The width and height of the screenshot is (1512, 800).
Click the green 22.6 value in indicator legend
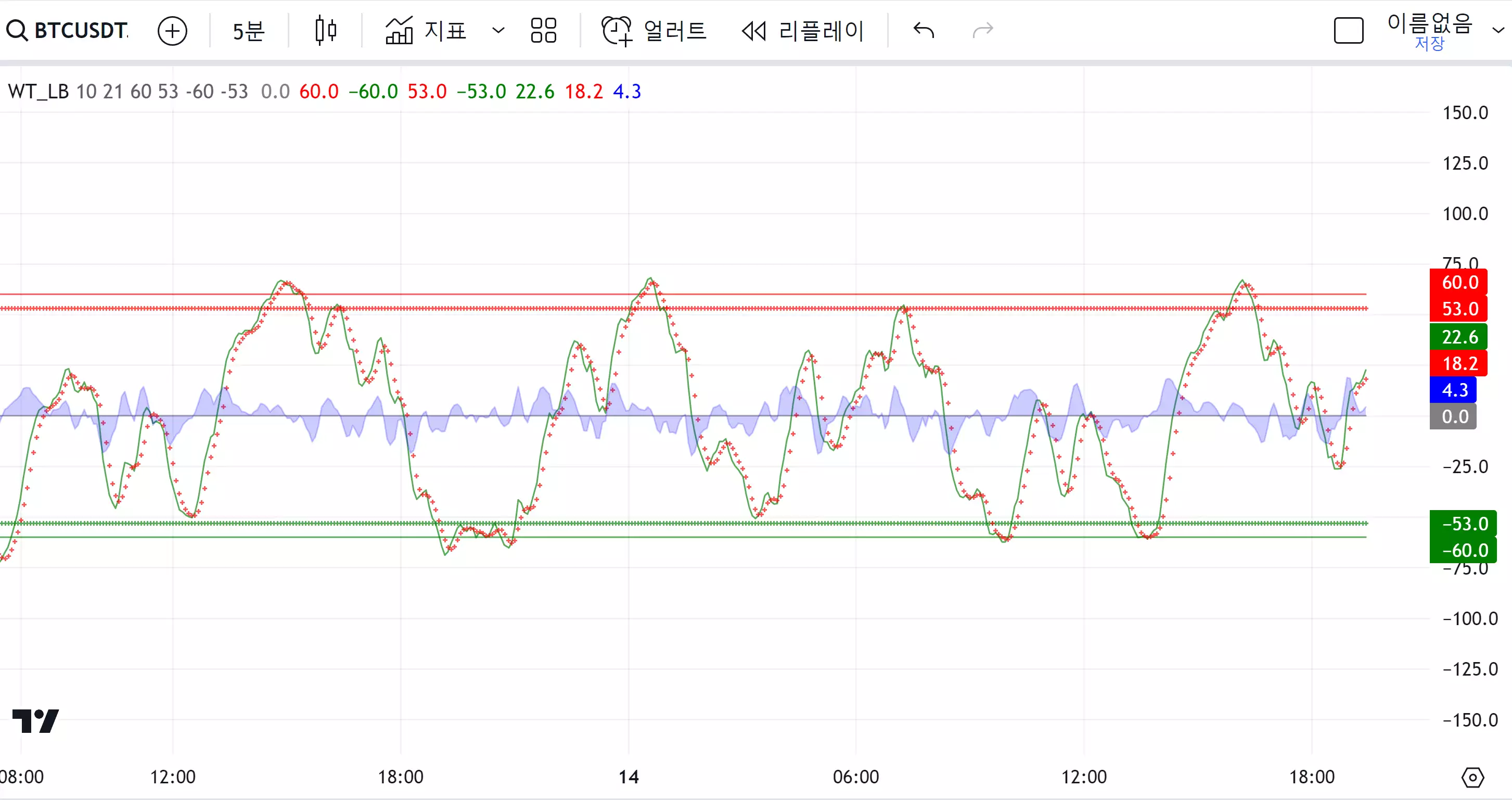click(535, 92)
